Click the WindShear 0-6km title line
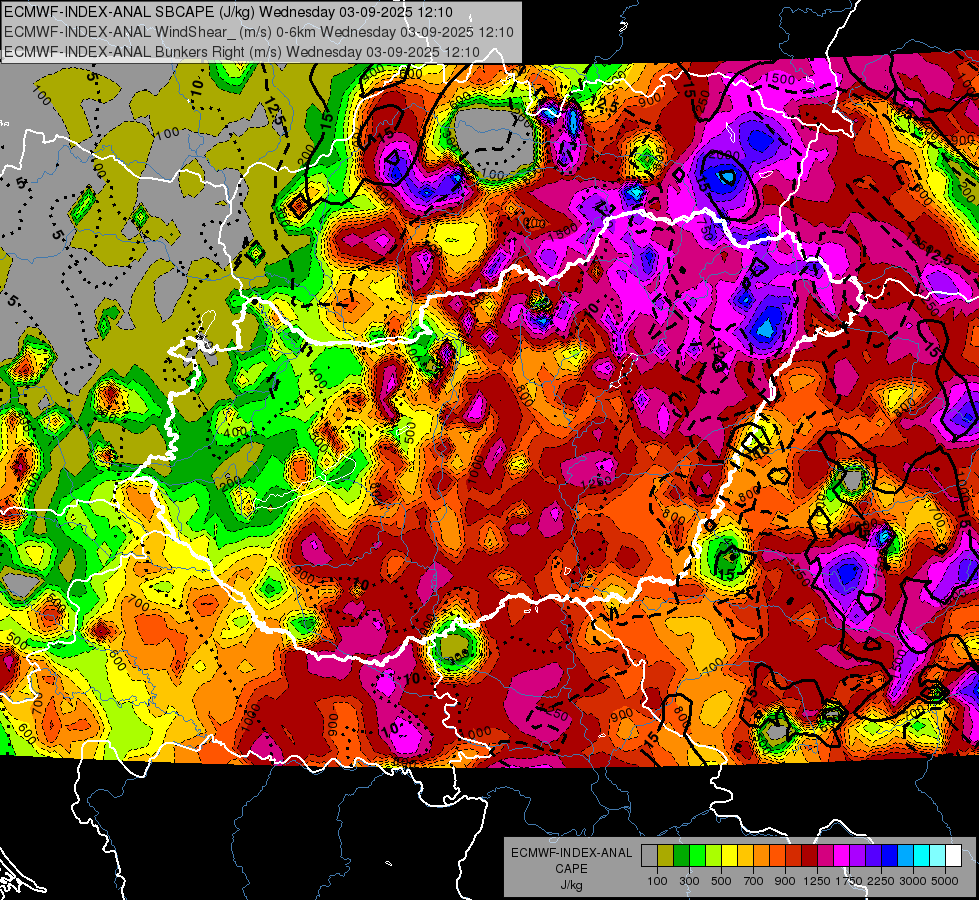The height and width of the screenshot is (900, 979). [x=258, y=32]
